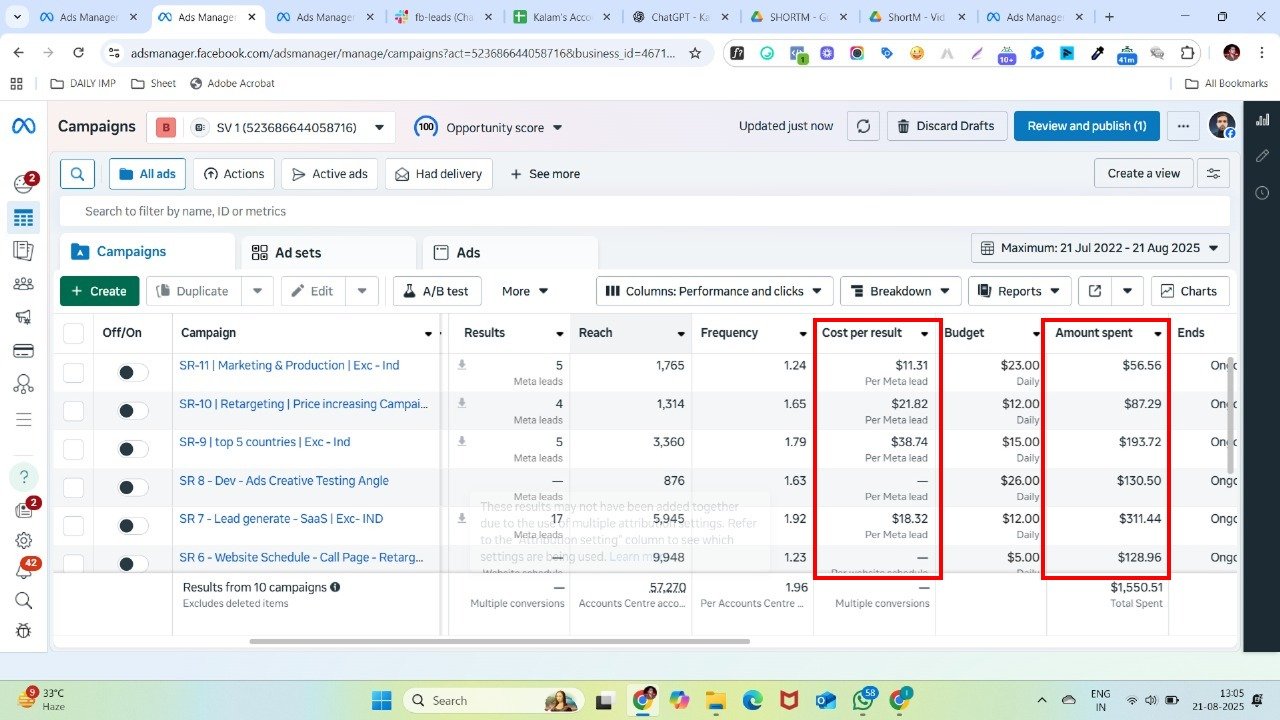The width and height of the screenshot is (1280, 720).
Task: Expand the Columns: Performance and clicks dropdown
Action: (714, 291)
